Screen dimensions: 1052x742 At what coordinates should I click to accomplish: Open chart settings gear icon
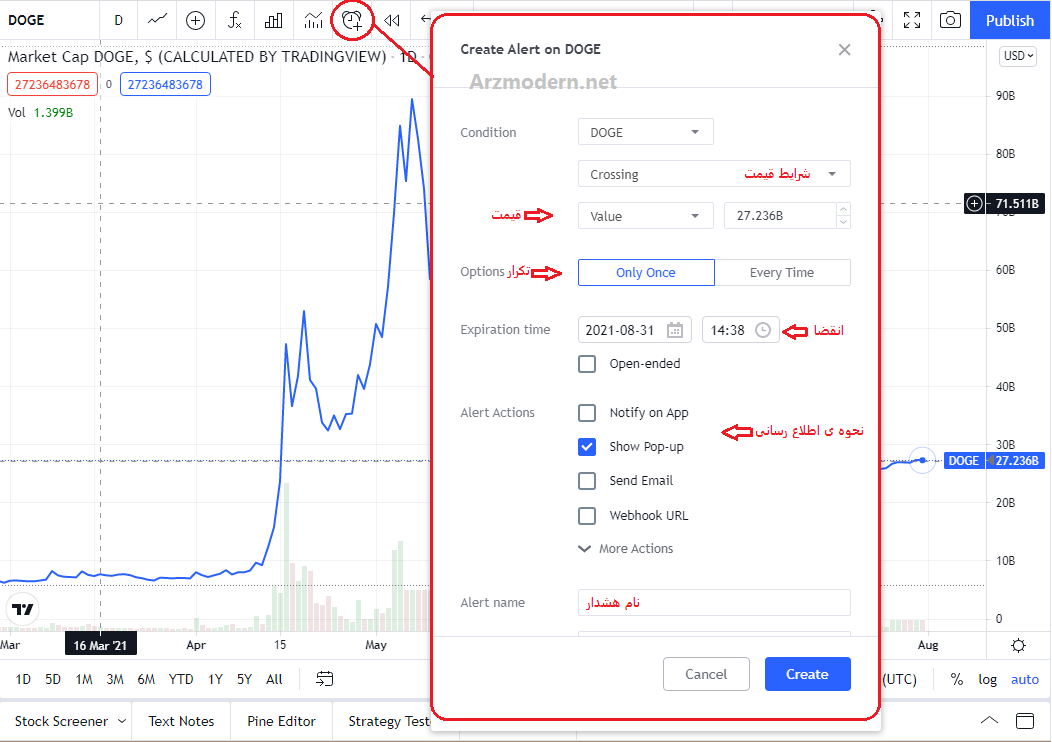pos(1018,645)
